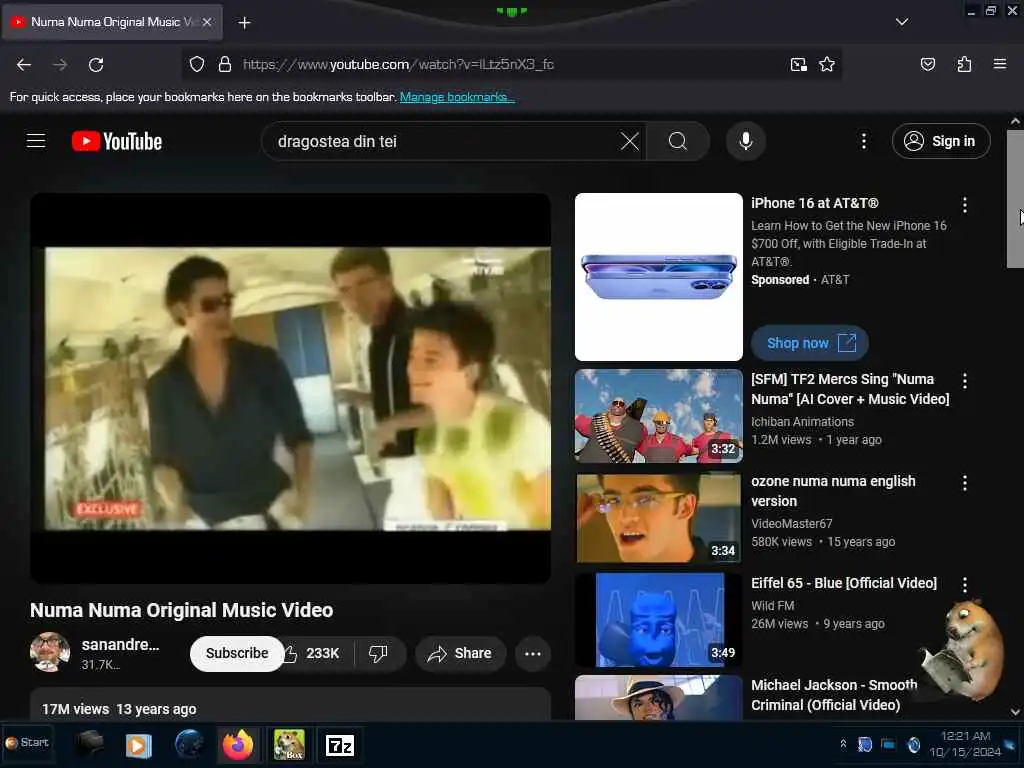Open the Start menu on taskbar
This screenshot has height=768, width=1024.
click(x=27, y=743)
